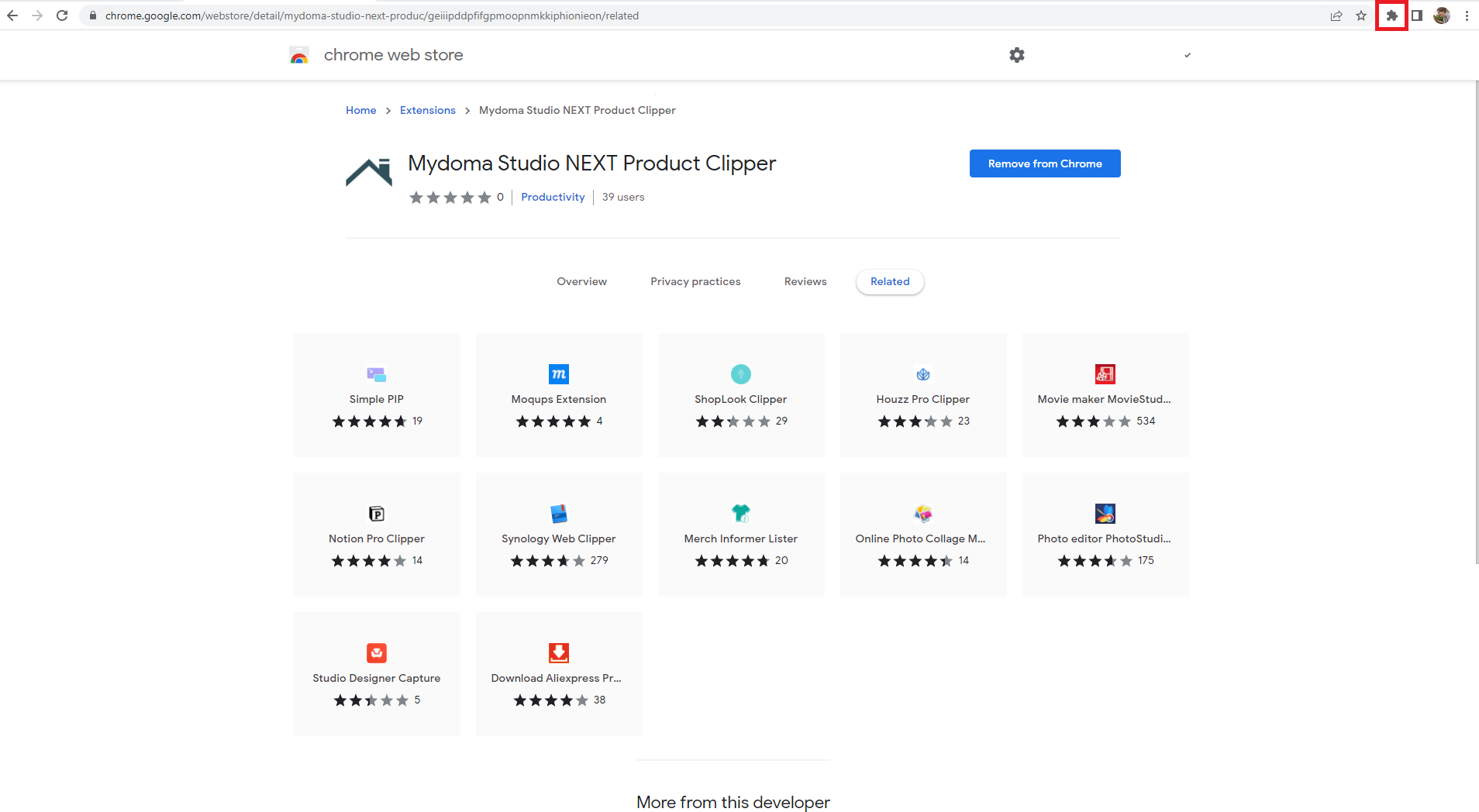Expand the account dropdown chevron in header

(1188, 55)
